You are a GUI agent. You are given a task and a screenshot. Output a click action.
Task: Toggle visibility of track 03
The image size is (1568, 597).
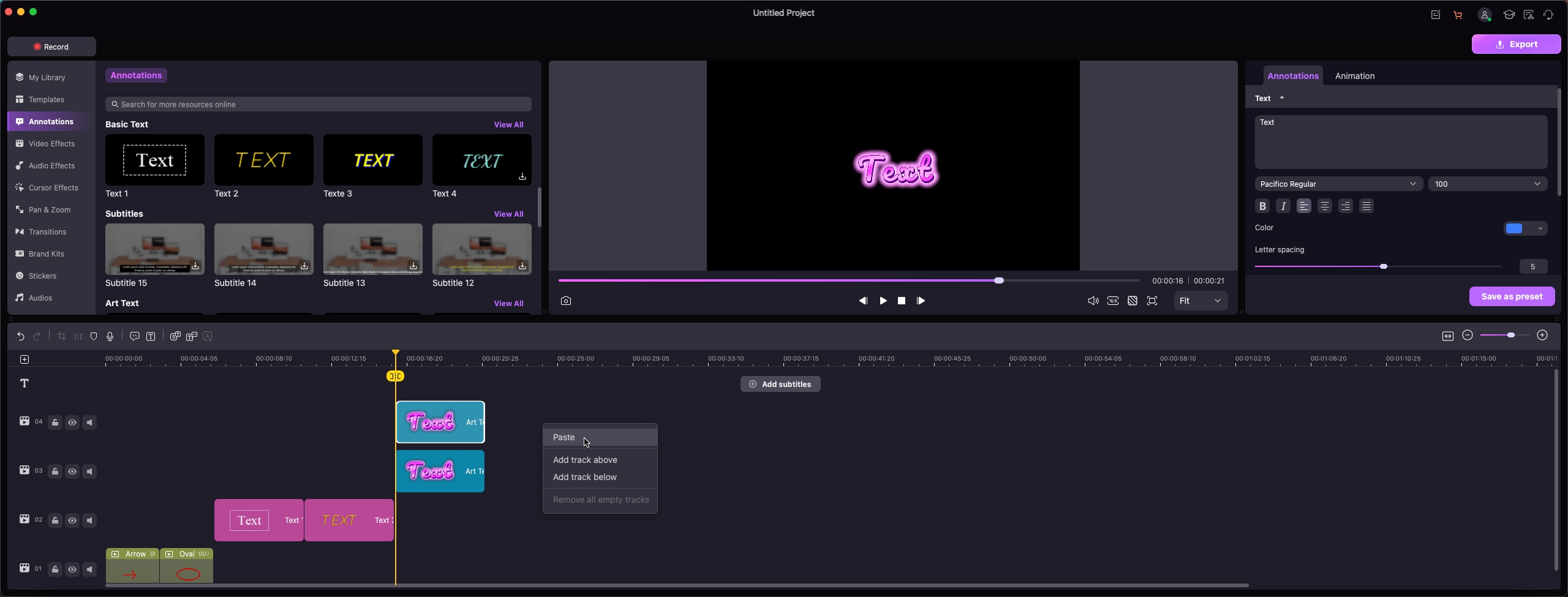72,471
